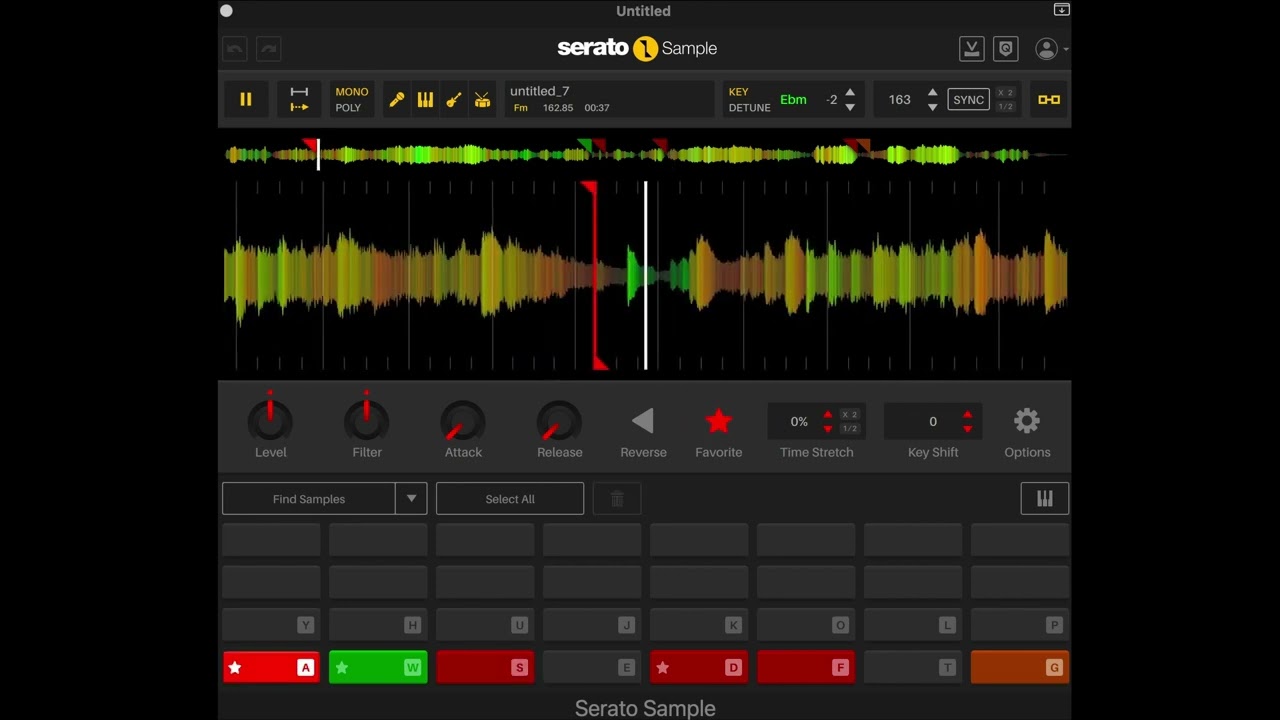Decrease key value with down arrow
The image size is (1280, 720).
pos(850,107)
